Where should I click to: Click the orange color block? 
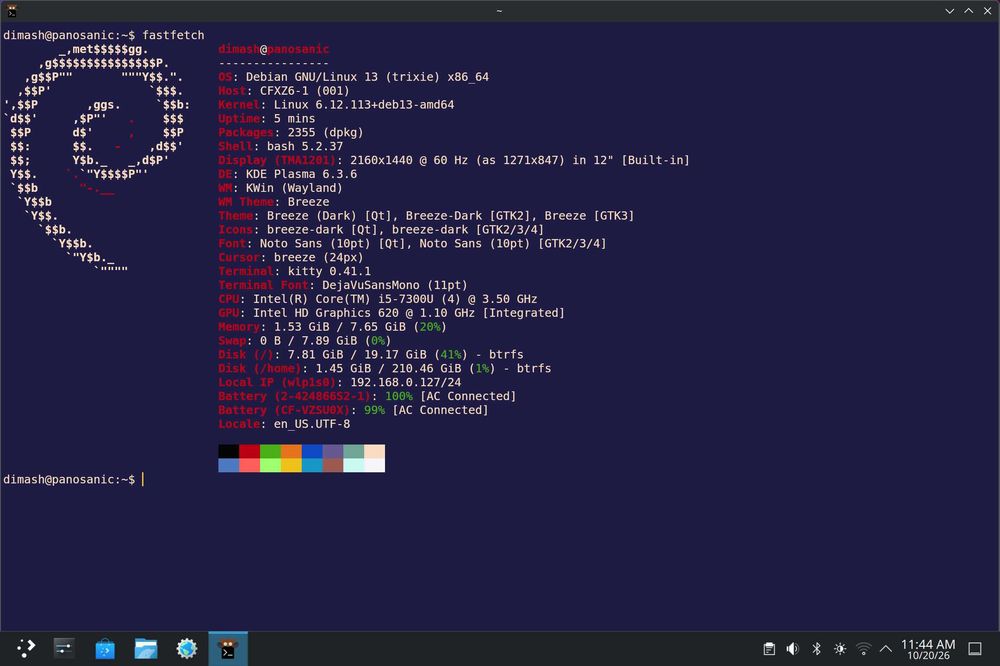pyautogui.click(x=291, y=452)
